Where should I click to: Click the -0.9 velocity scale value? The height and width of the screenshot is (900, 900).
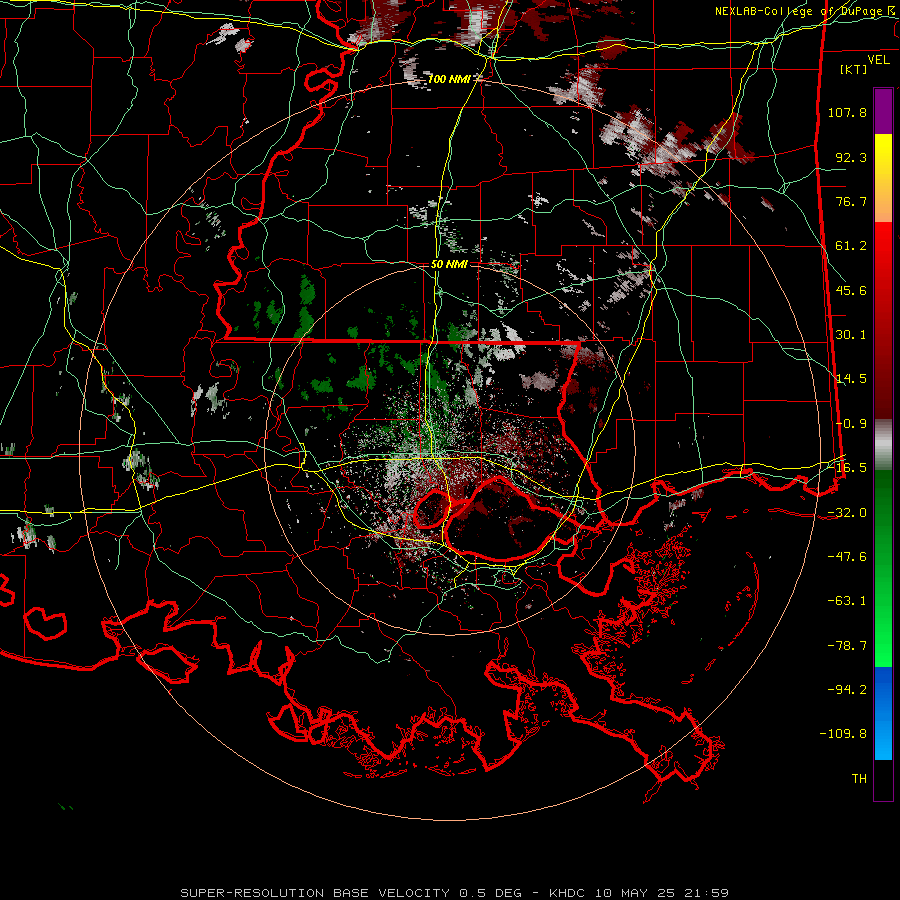pyautogui.click(x=851, y=424)
